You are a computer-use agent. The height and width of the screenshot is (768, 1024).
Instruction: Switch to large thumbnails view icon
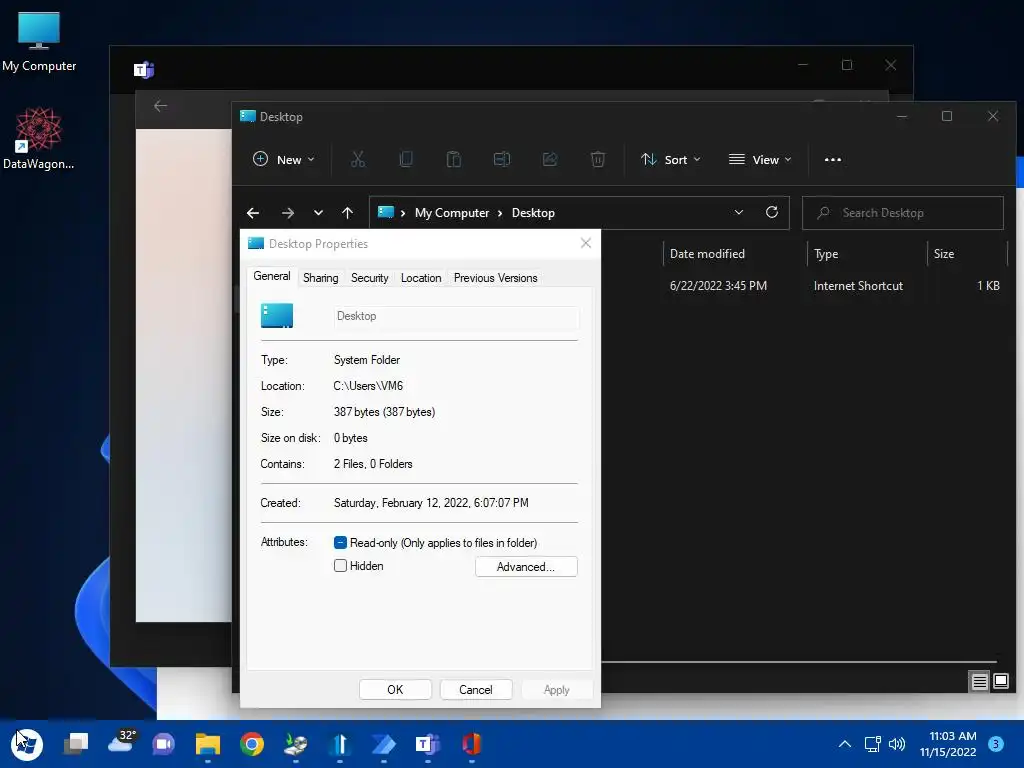1000,682
